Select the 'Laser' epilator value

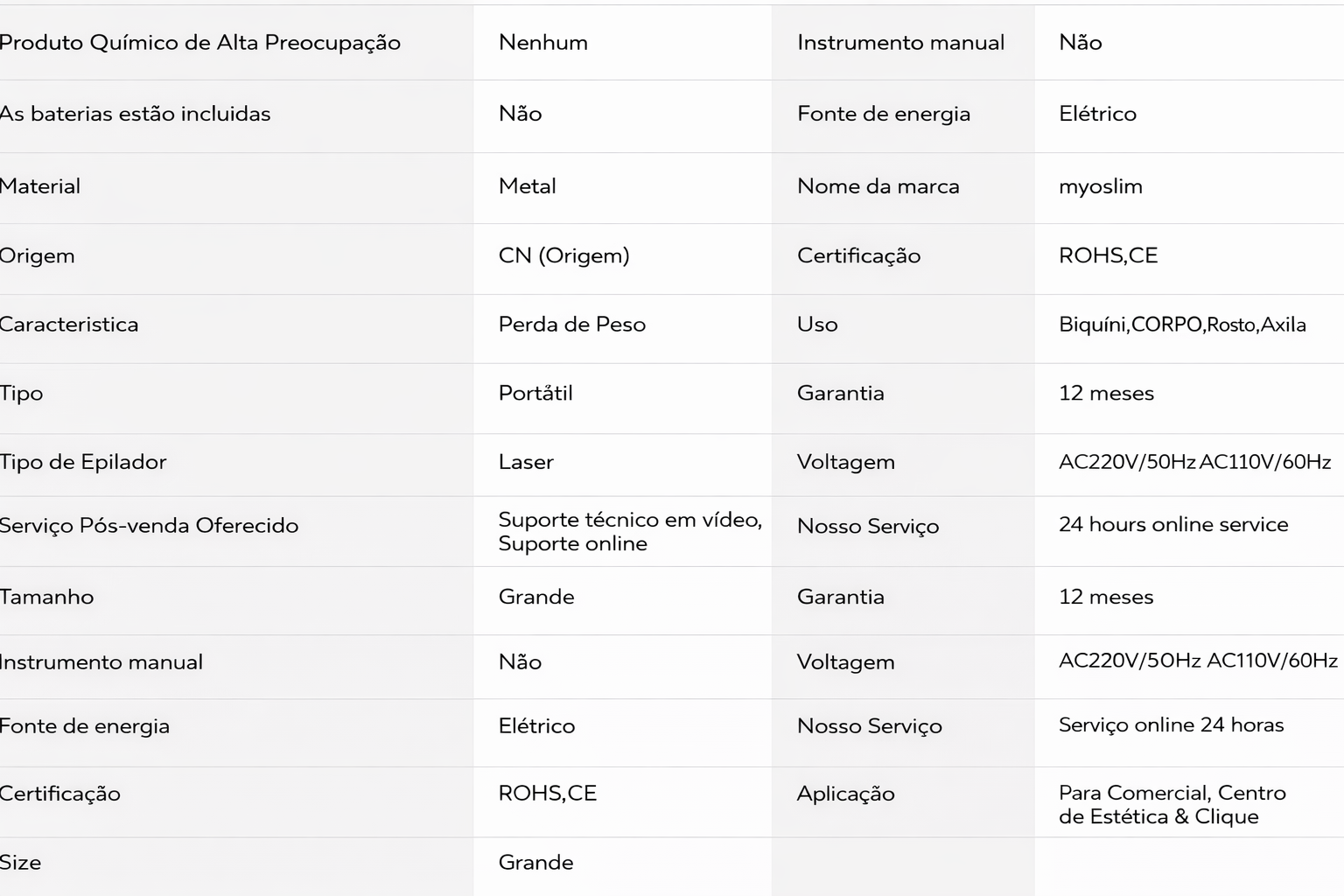526,462
